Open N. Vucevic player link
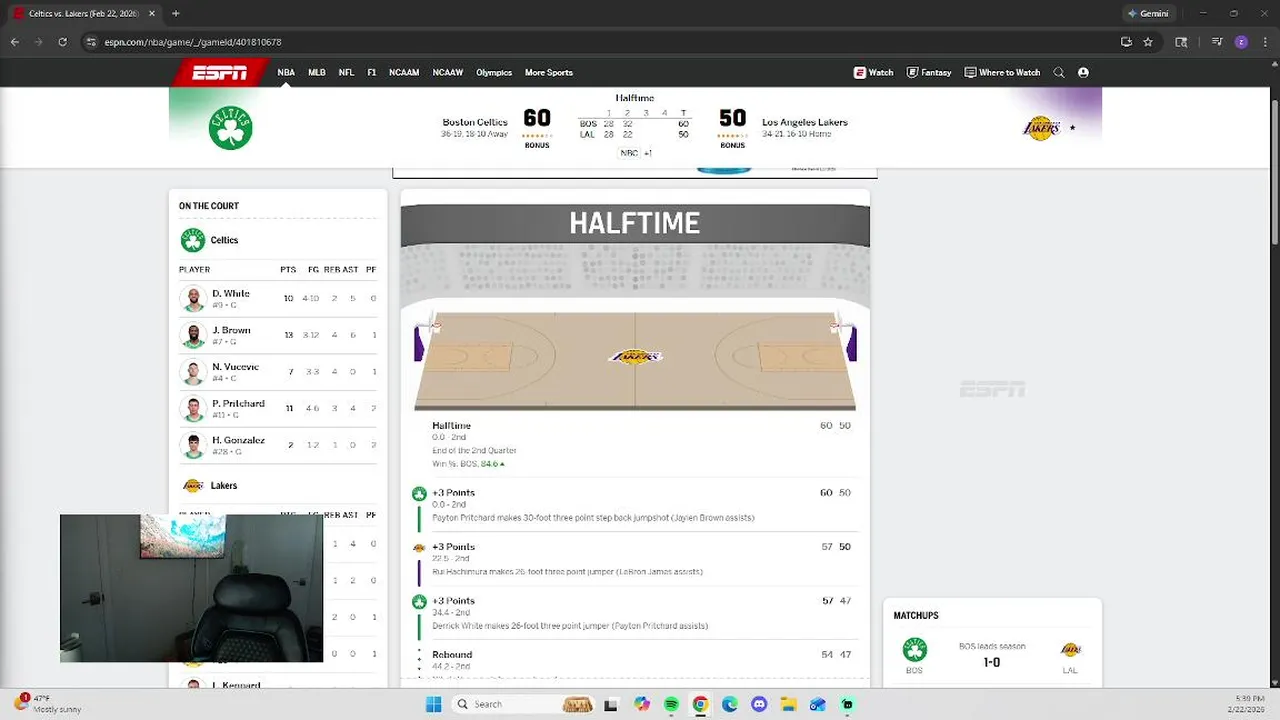 pos(235,367)
